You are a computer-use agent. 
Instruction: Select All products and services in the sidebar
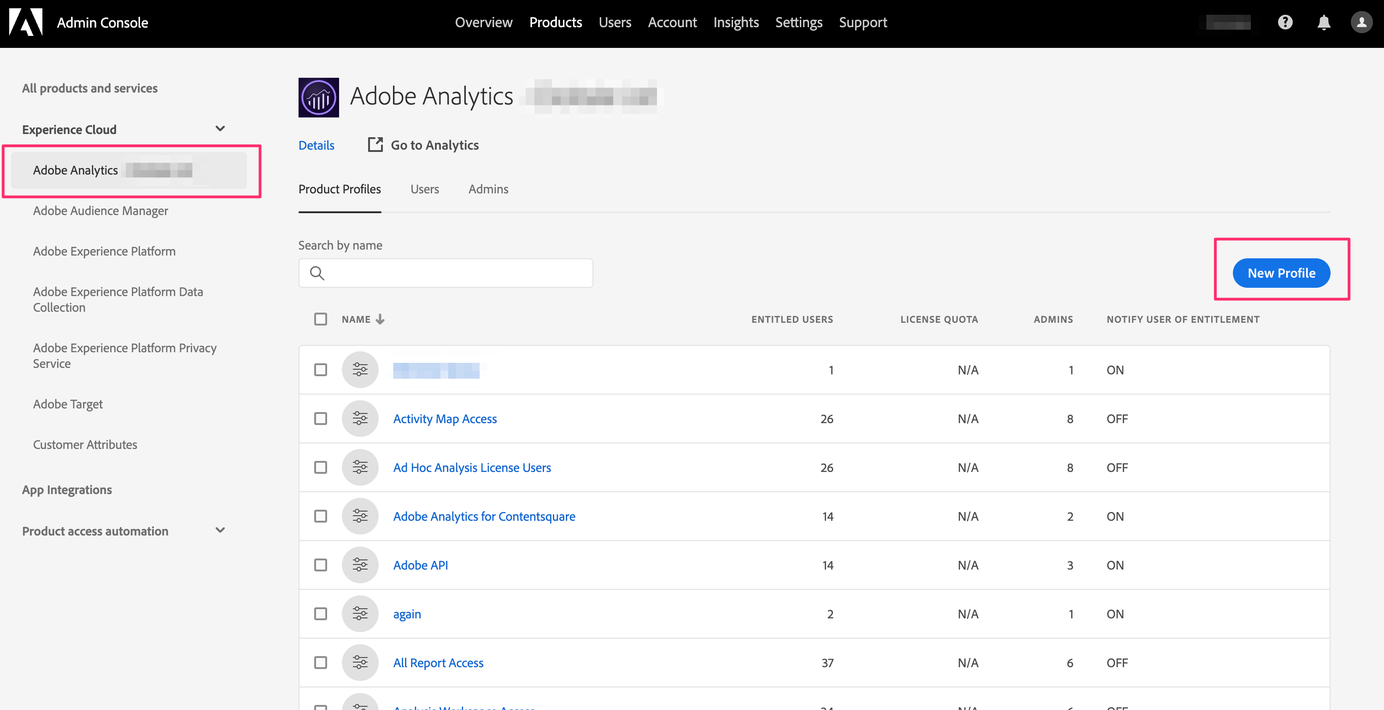coord(90,88)
